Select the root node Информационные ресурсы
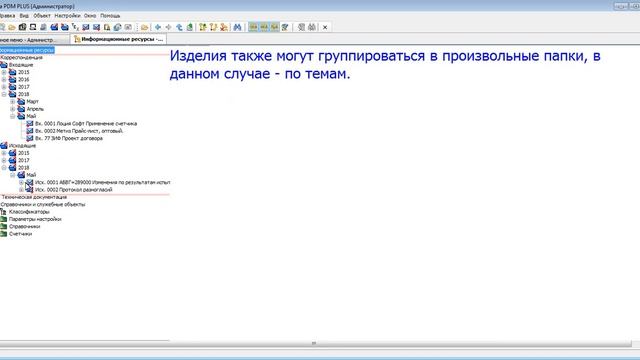The image size is (640, 360). 27,50
